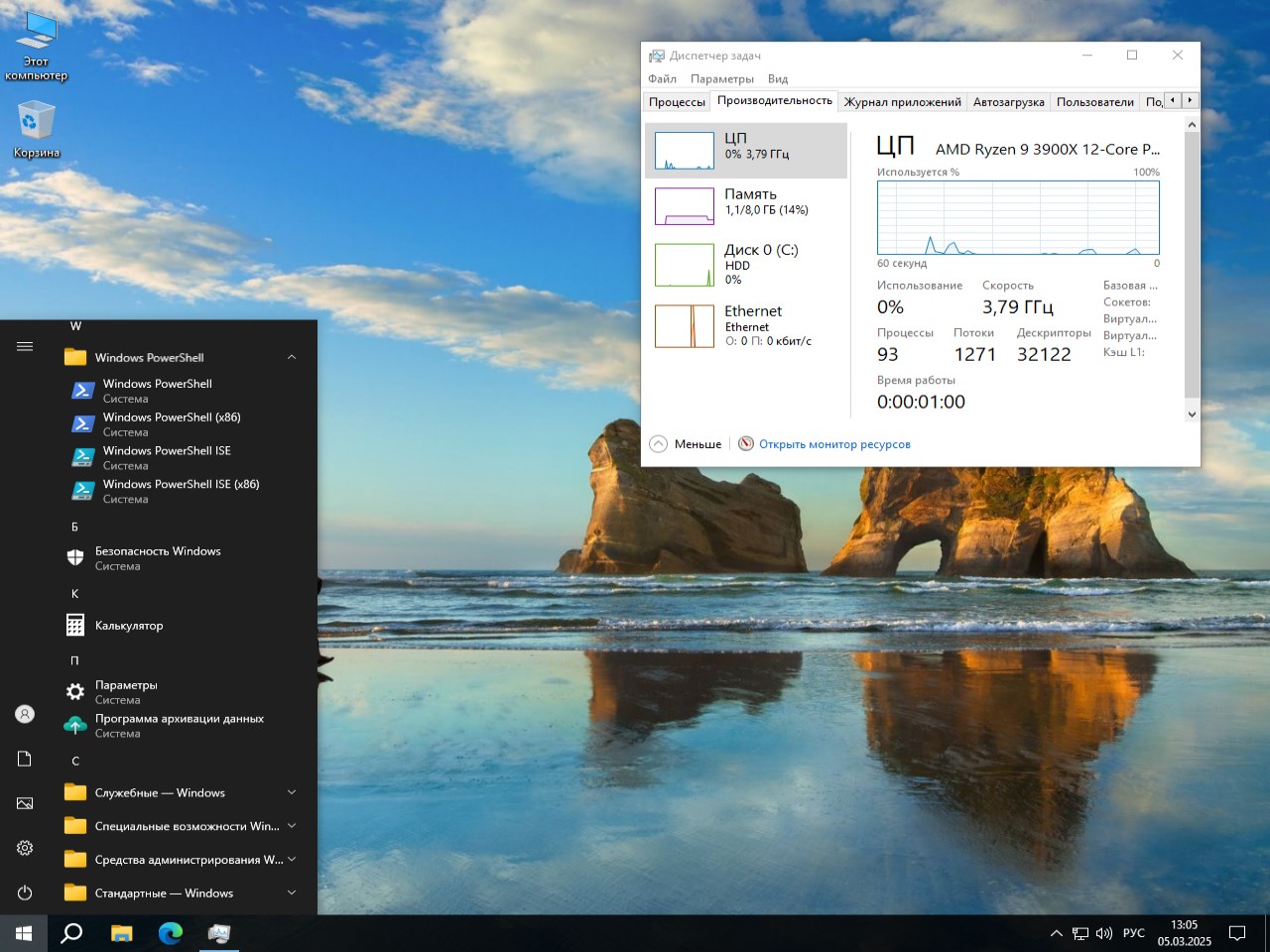
Task: Switch to the Автозагрузка tab
Action: 1008,102
